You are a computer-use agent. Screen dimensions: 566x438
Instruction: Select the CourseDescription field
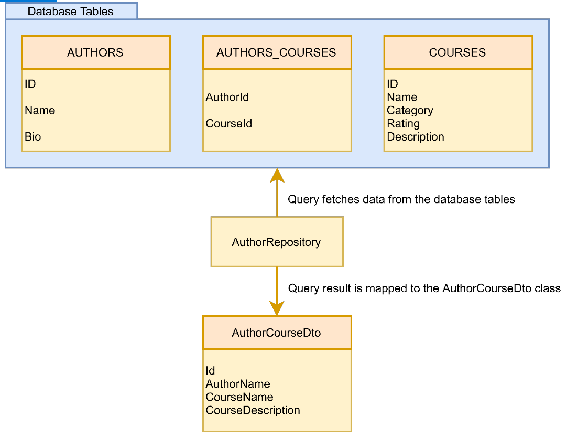coord(253,410)
